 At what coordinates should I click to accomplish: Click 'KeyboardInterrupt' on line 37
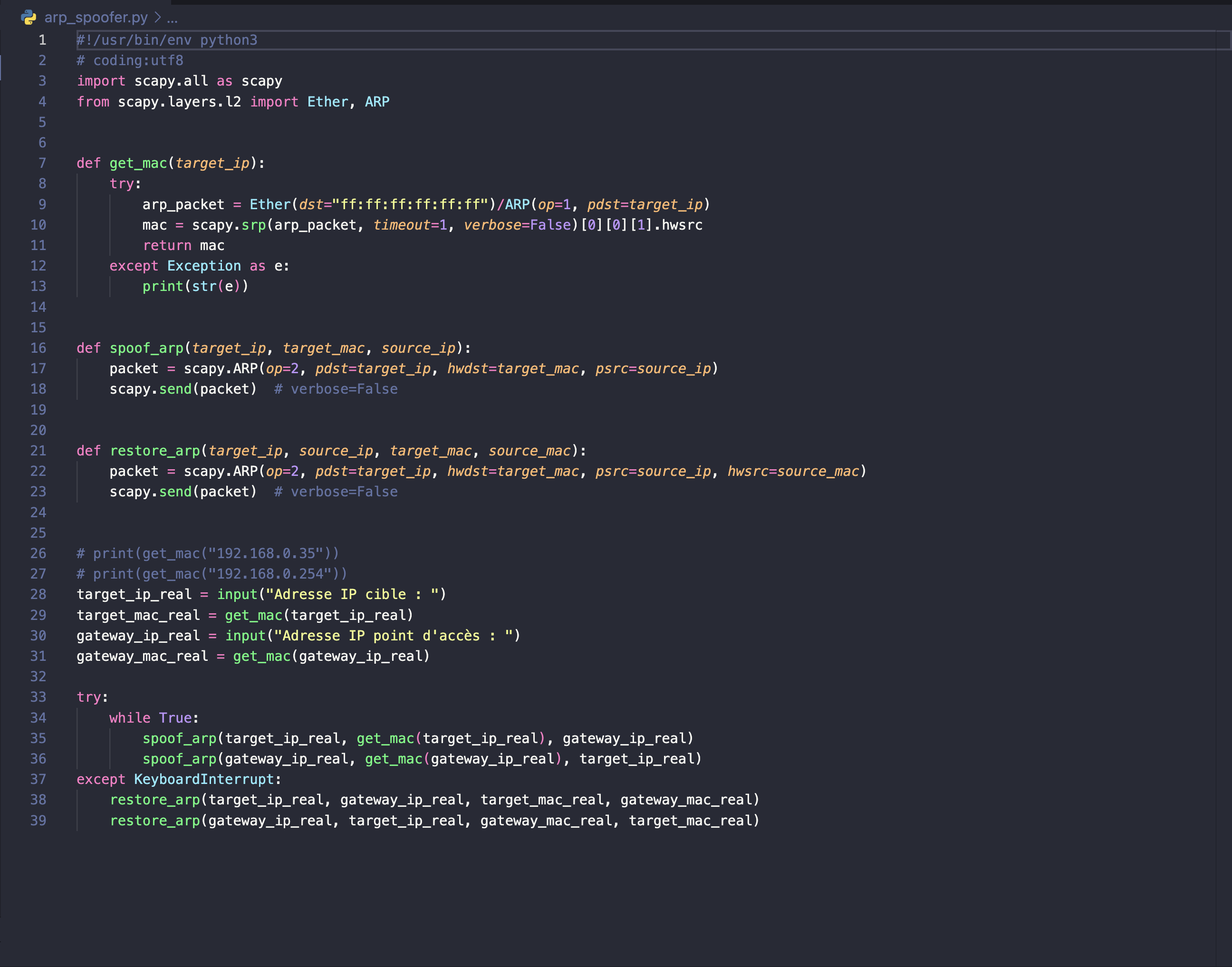pos(204,779)
